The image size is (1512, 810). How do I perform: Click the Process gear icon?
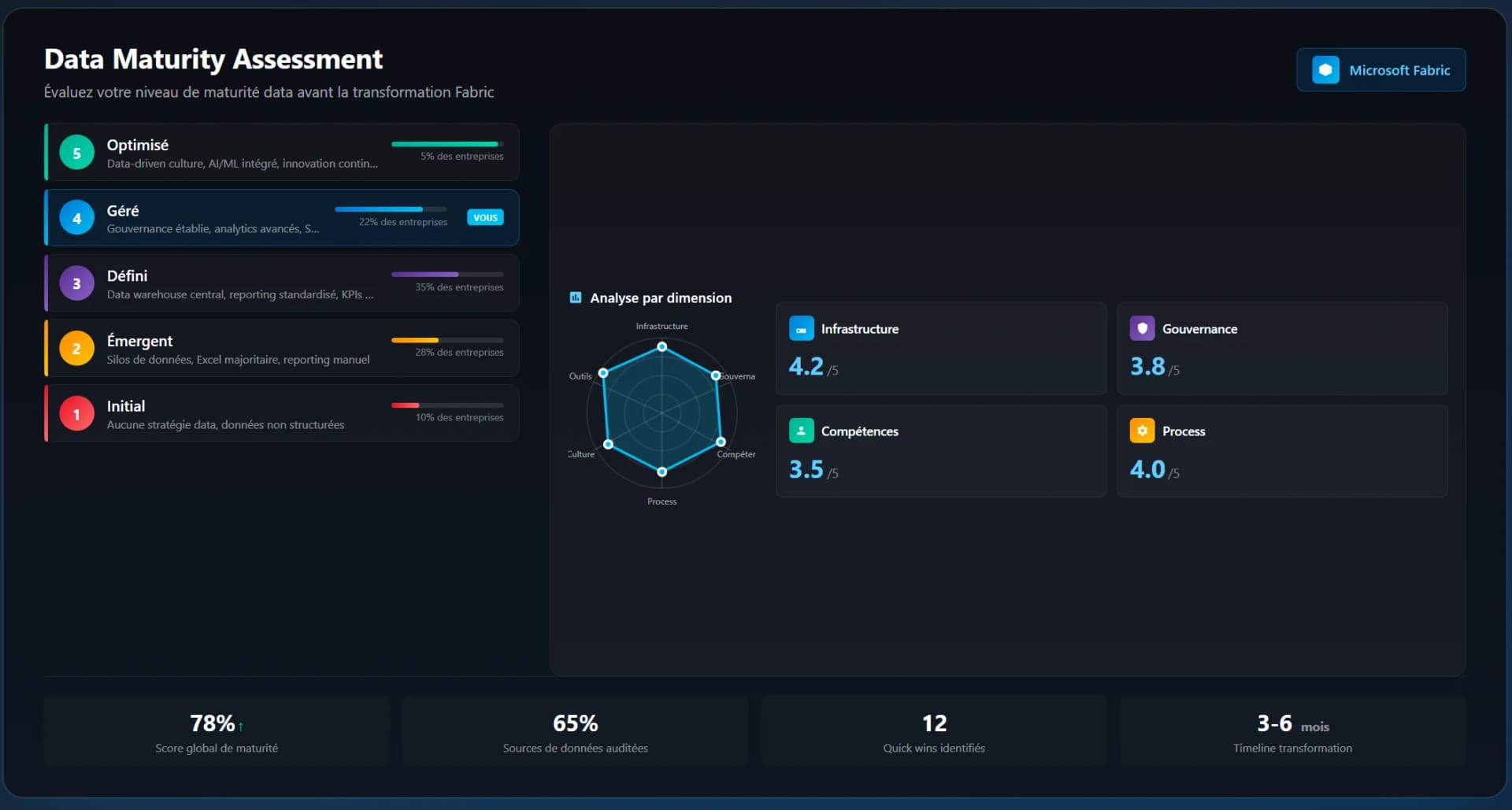tap(1142, 431)
